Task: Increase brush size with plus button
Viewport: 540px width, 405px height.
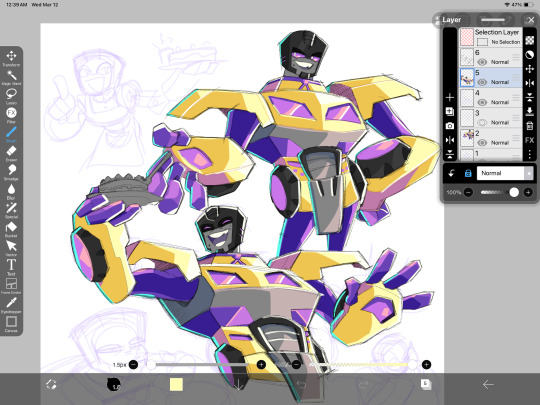Action: click(261, 364)
